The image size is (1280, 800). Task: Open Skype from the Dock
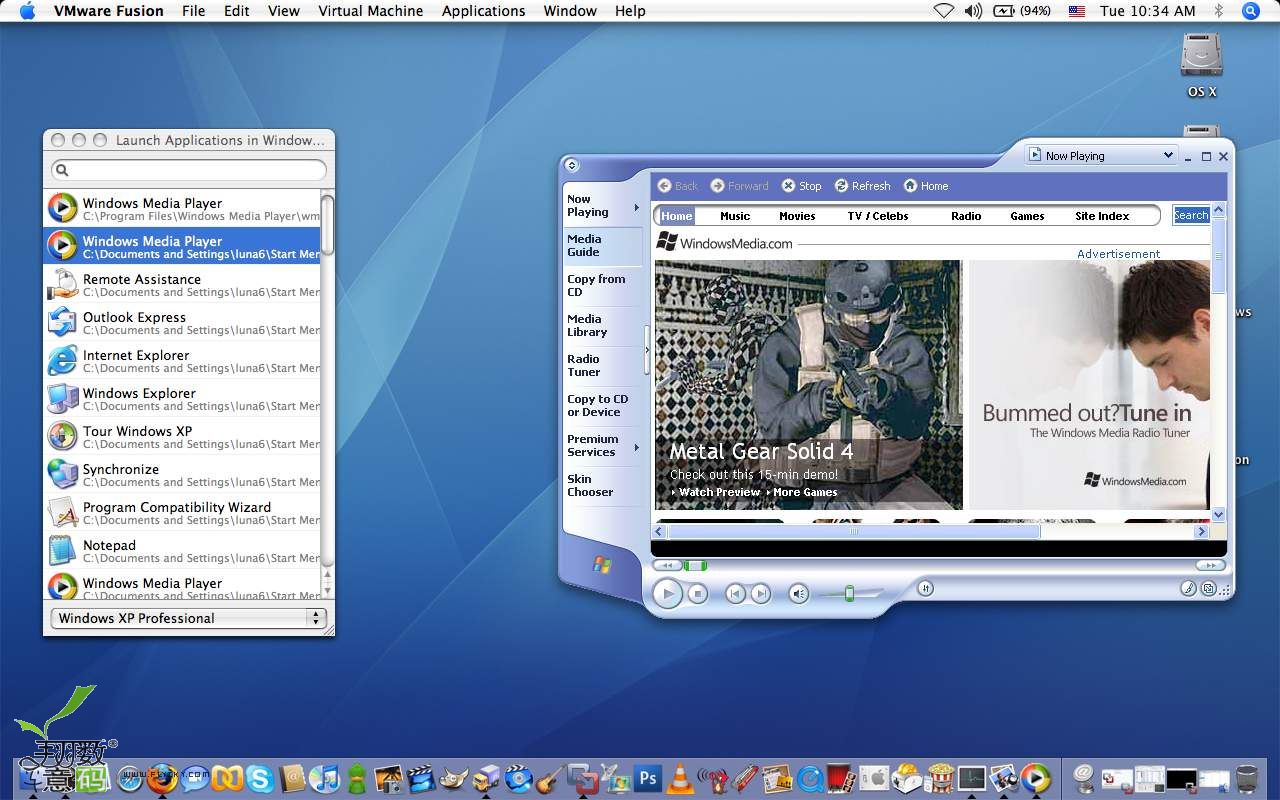pos(260,778)
